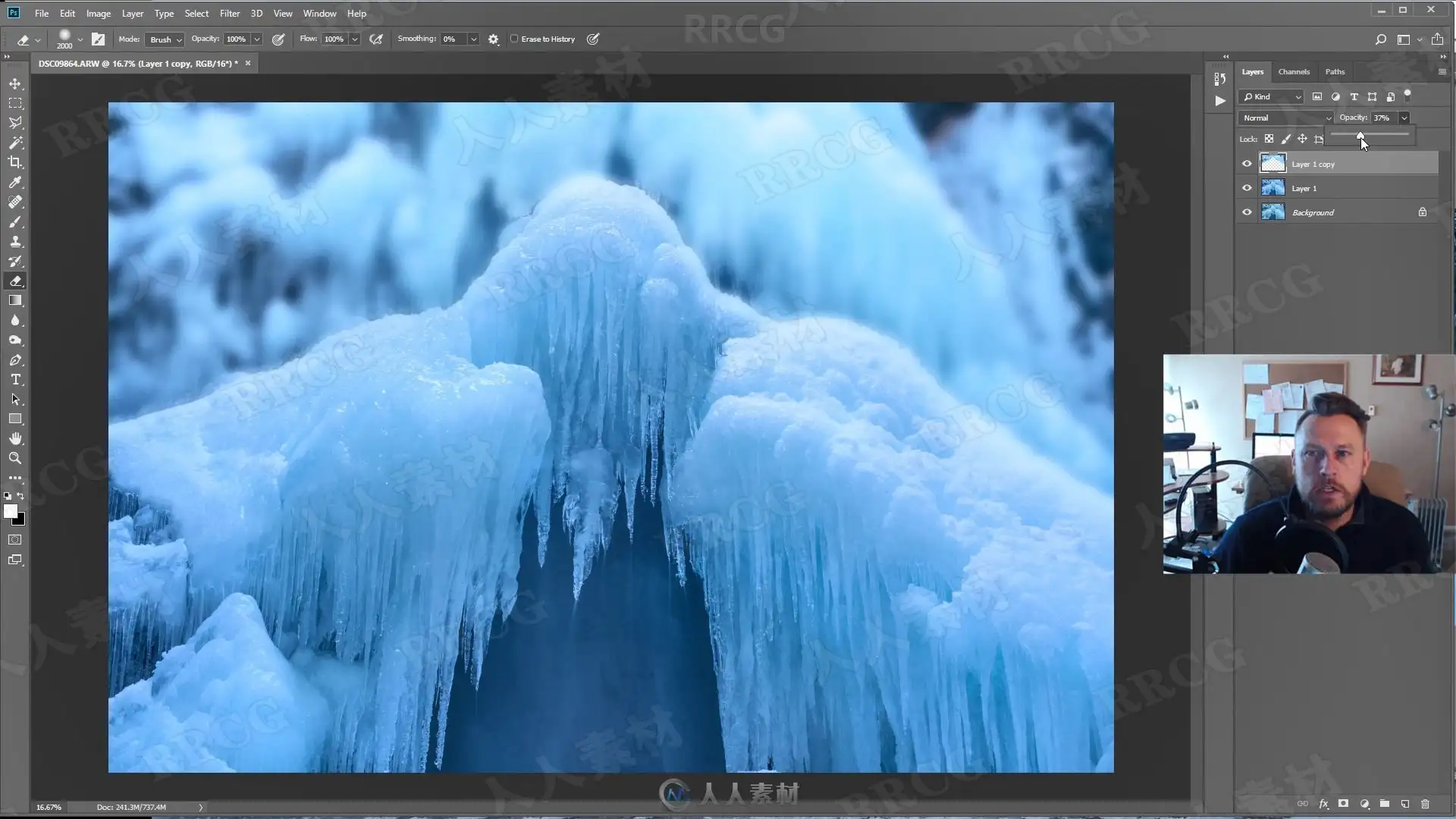
Task: Open the Normal blending mode dropdown
Action: pyautogui.click(x=1285, y=118)
